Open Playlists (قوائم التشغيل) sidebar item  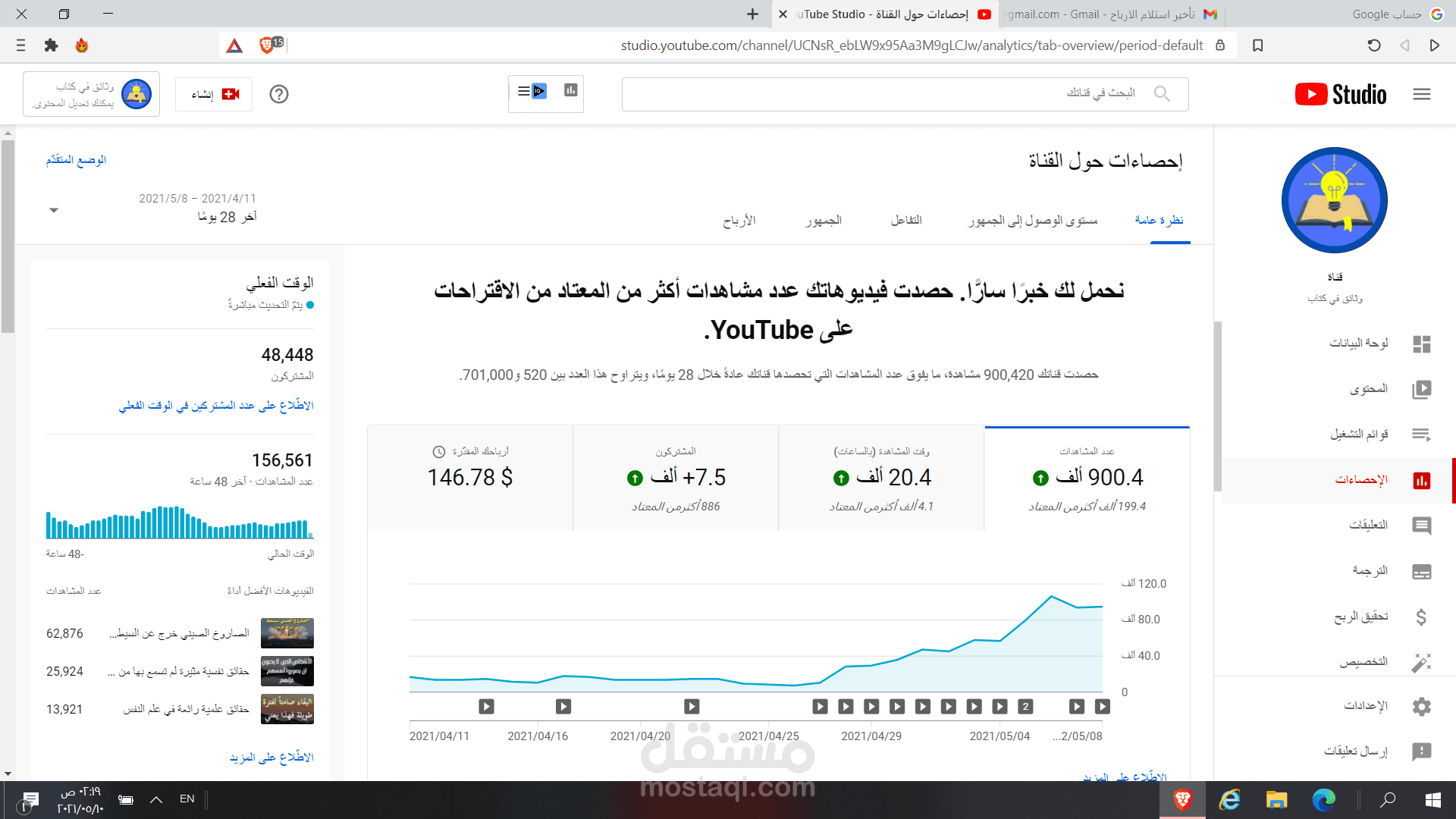pyautogui.click(x=1338, y=435)
